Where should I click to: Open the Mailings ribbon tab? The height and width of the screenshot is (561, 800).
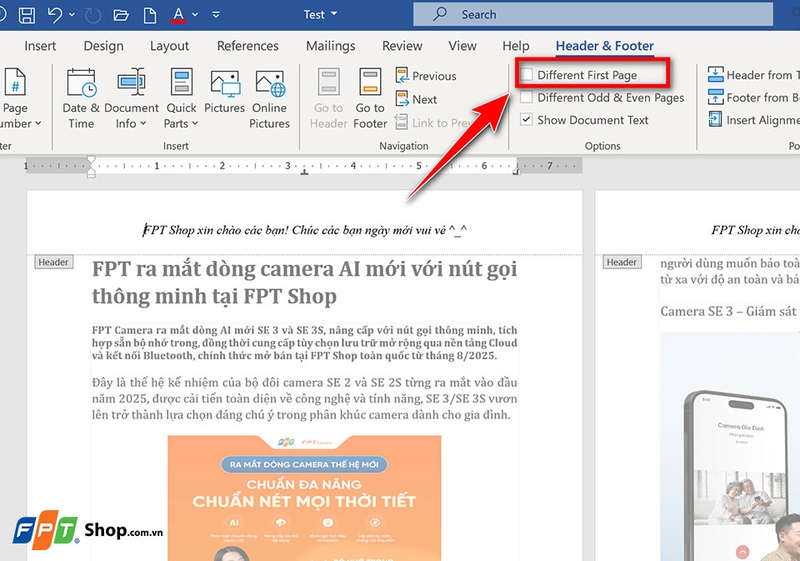[331, 46]
